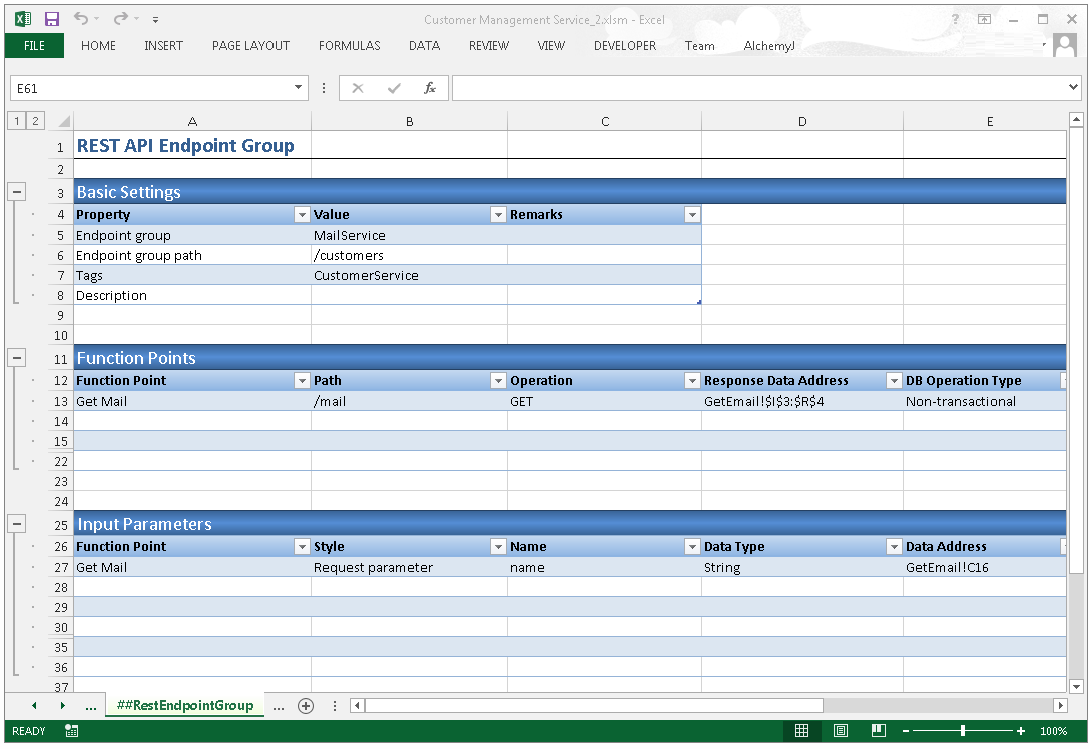Switch to Page Break Preview icon

(x=879, y=731)
